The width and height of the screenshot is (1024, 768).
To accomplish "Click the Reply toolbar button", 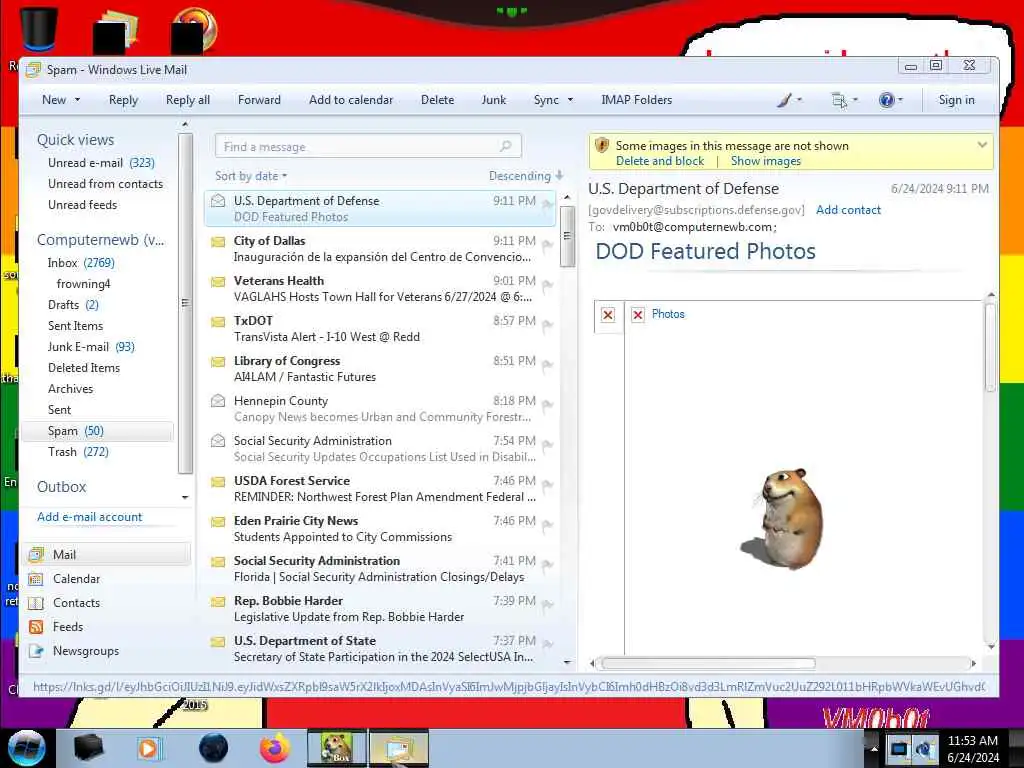I will 123,100.
